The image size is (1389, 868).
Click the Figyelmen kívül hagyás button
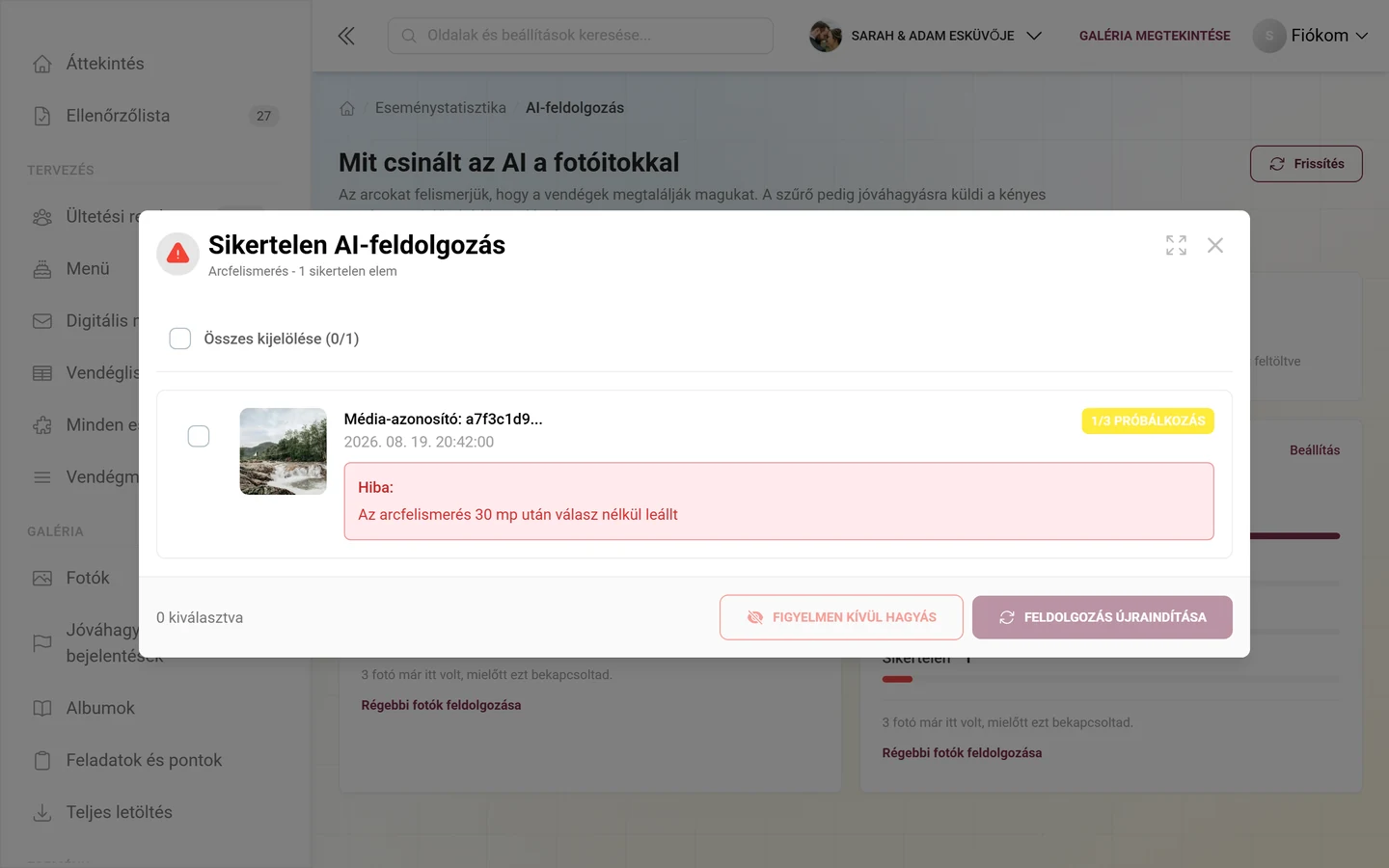coord(841,617)
